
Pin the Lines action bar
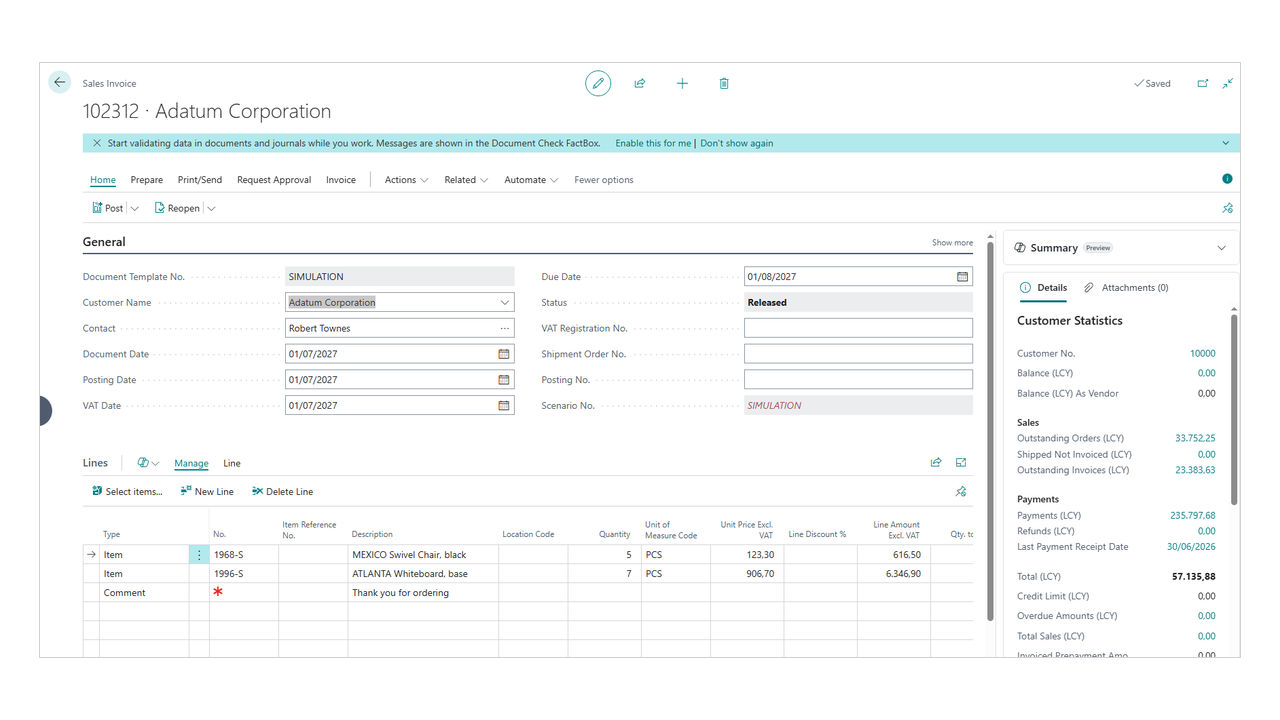(x=961, y=491)
